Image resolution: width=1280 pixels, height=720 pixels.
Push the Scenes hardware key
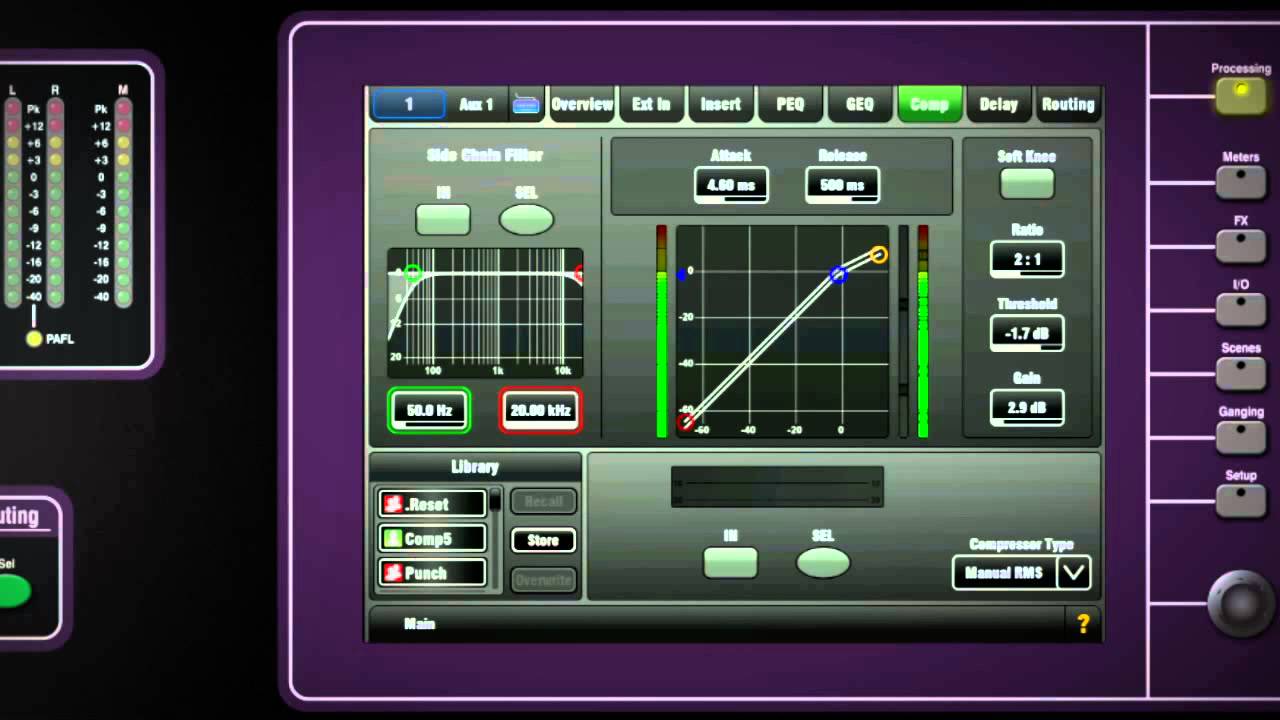[1241, 372]
